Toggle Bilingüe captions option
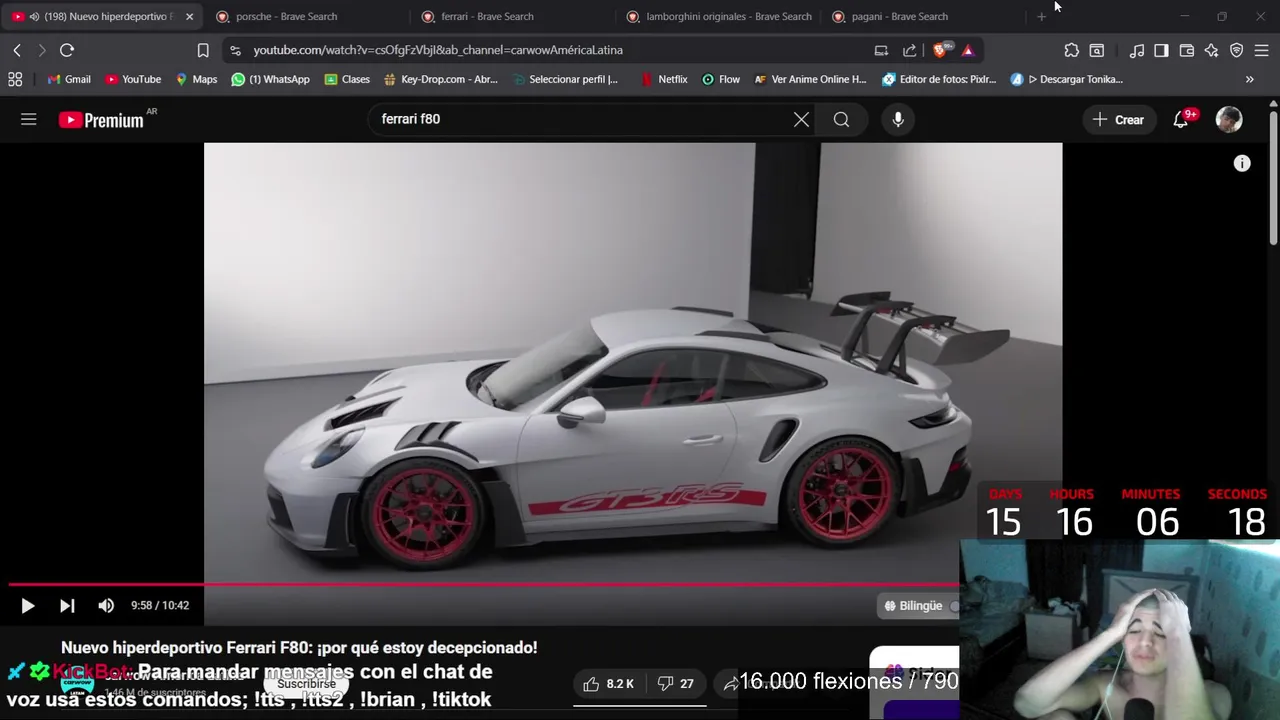The height and width of the screenshot is (720, 1280). [918, 605]
